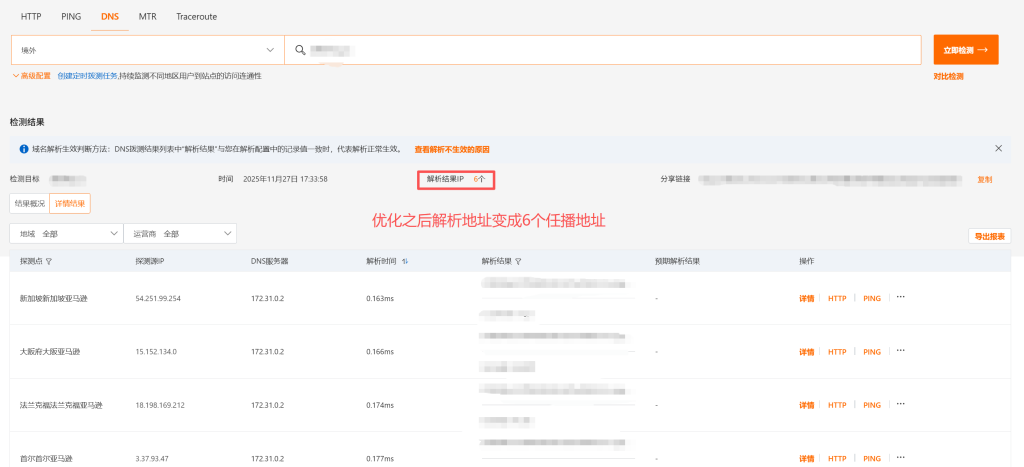Open the 运营商 filter dropdown
The width and height of the screenshot is (1024, 467).
point(180,233)
